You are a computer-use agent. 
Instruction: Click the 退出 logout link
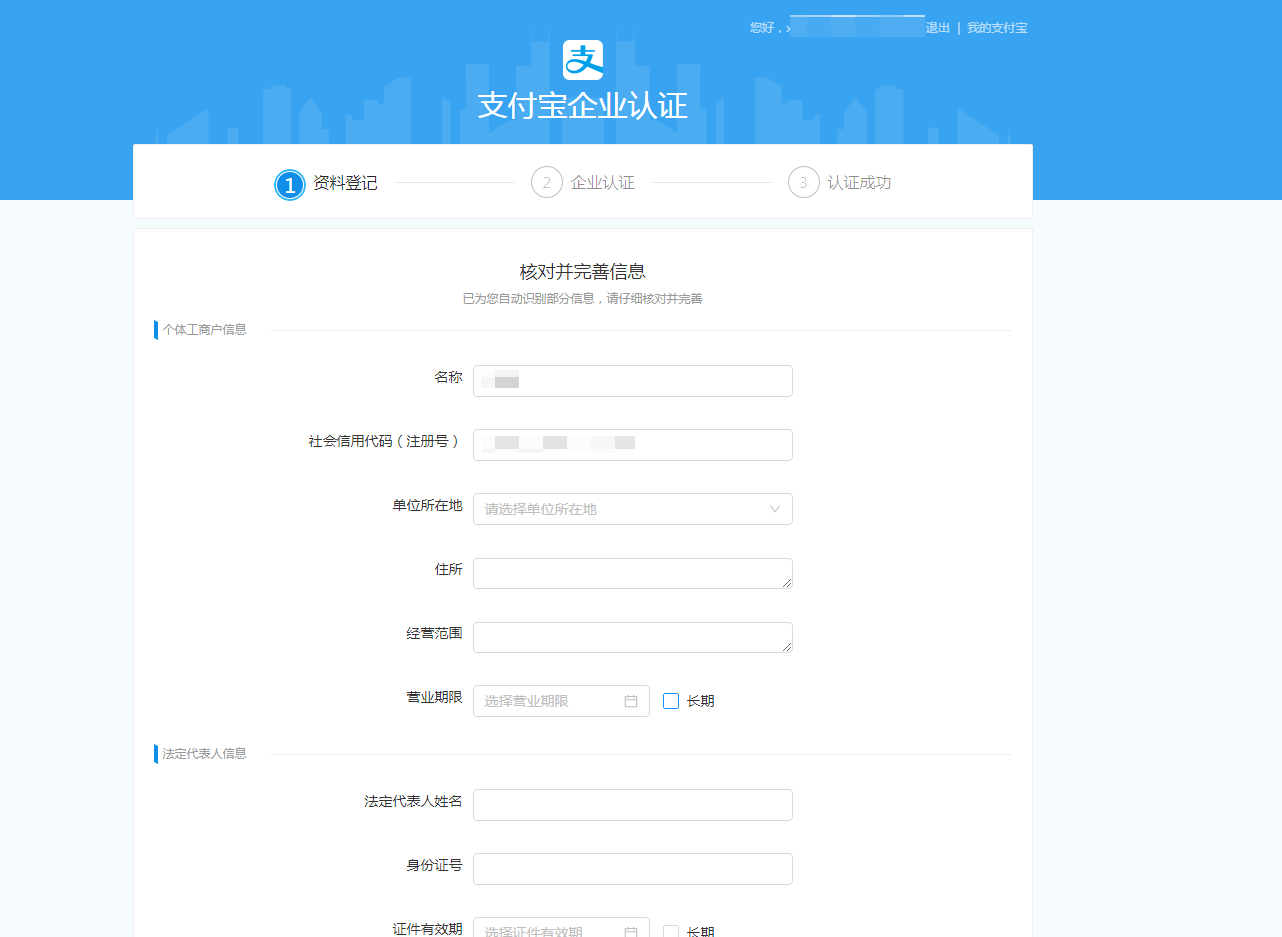938,28
